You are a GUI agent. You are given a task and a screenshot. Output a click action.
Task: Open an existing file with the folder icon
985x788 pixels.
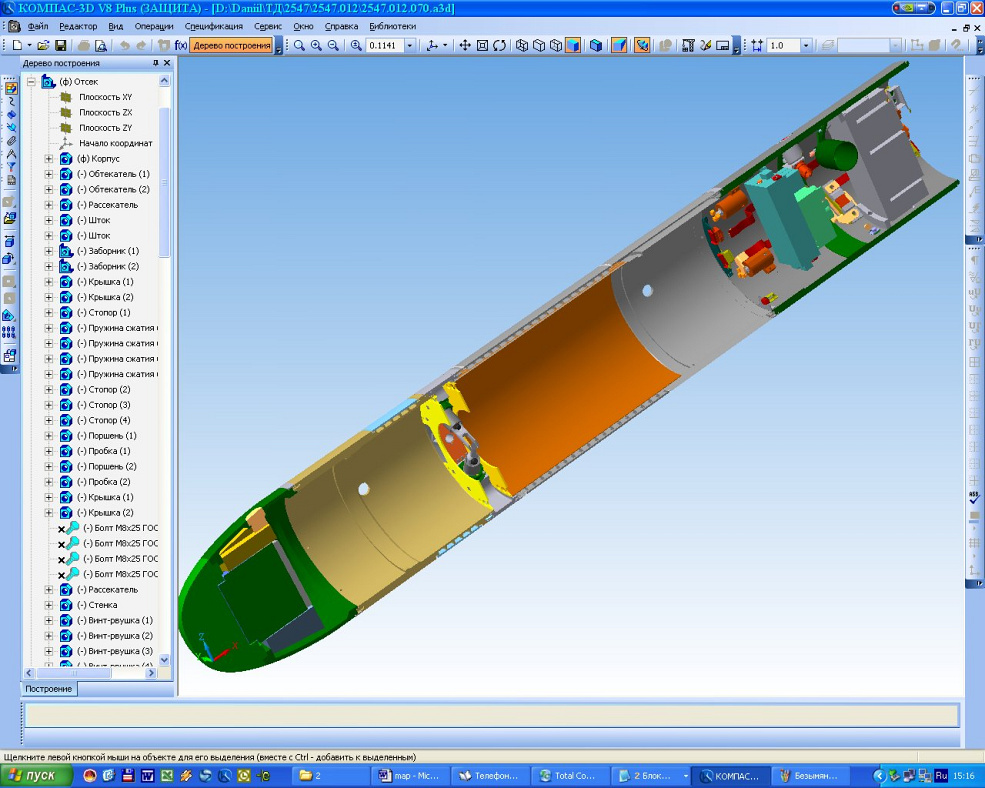tap(43, 46)
